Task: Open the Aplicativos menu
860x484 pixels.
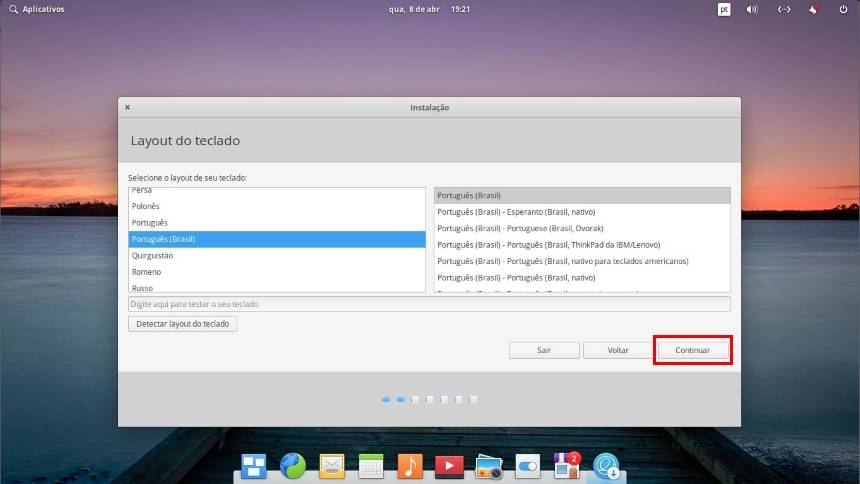Action: click(x=36, y=9)
